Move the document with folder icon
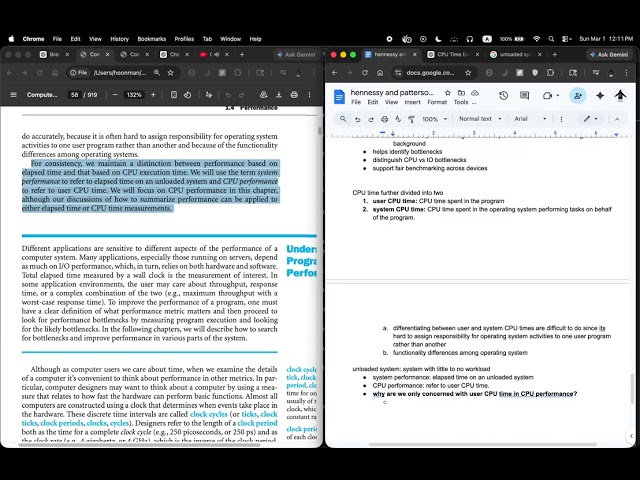 [461, 93]
